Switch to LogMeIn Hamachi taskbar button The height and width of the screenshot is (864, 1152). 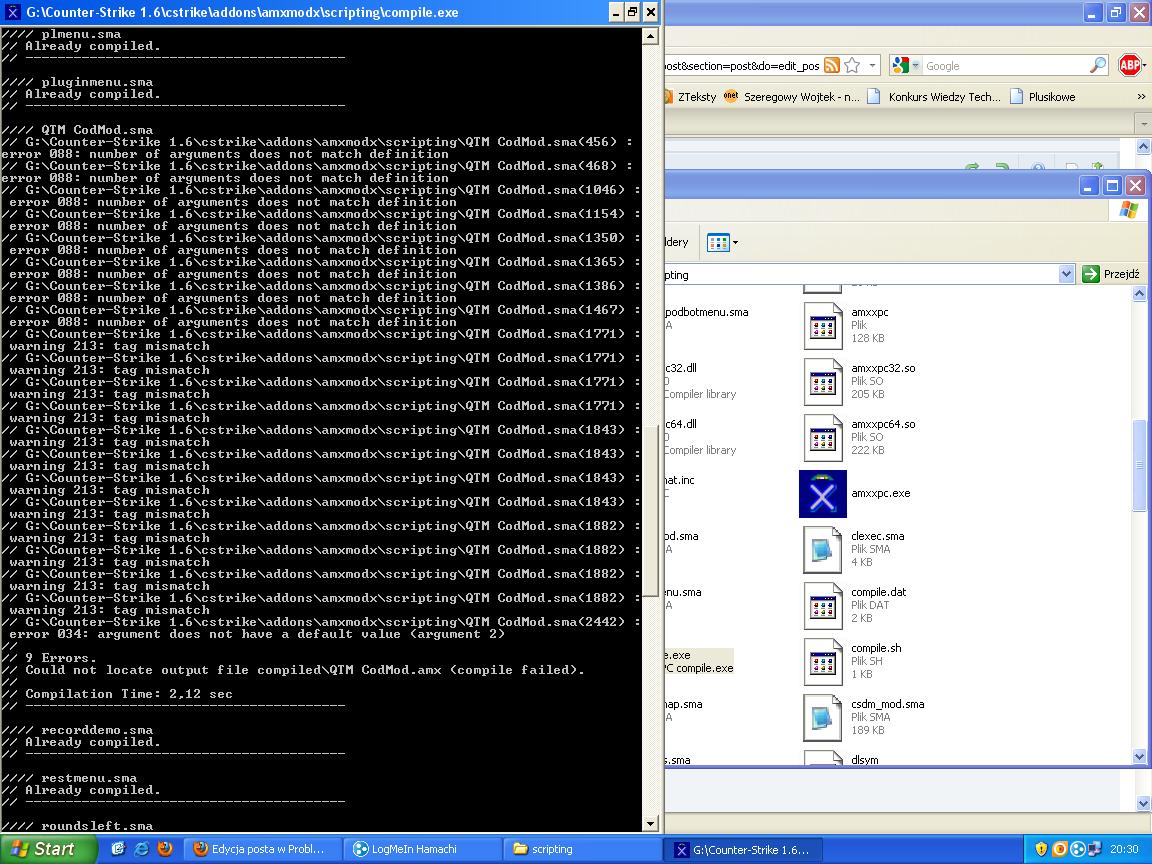pyautogui.click(x=422, y=849)
